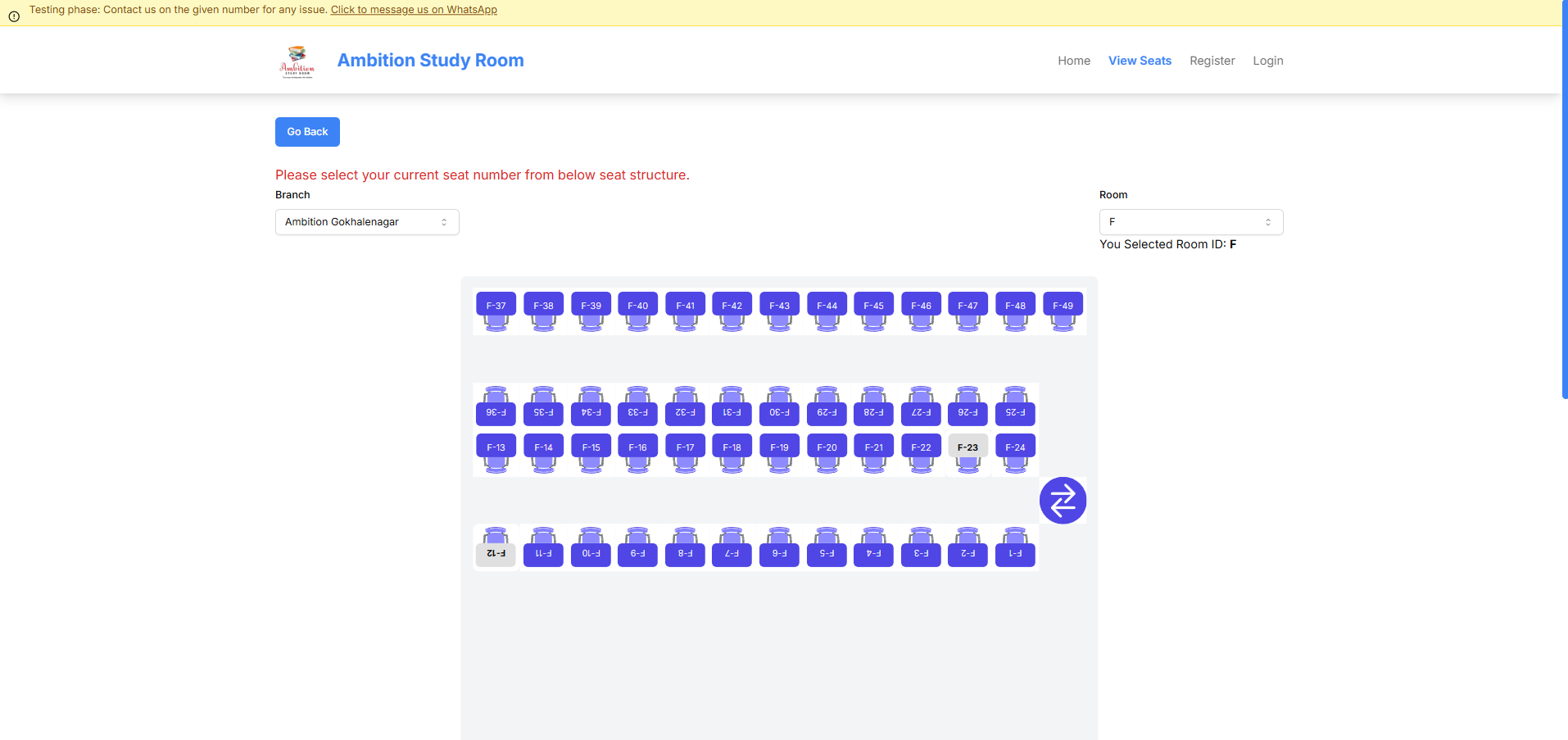
Task: Click the Login nav link
Action: (x=1267, y=61)
